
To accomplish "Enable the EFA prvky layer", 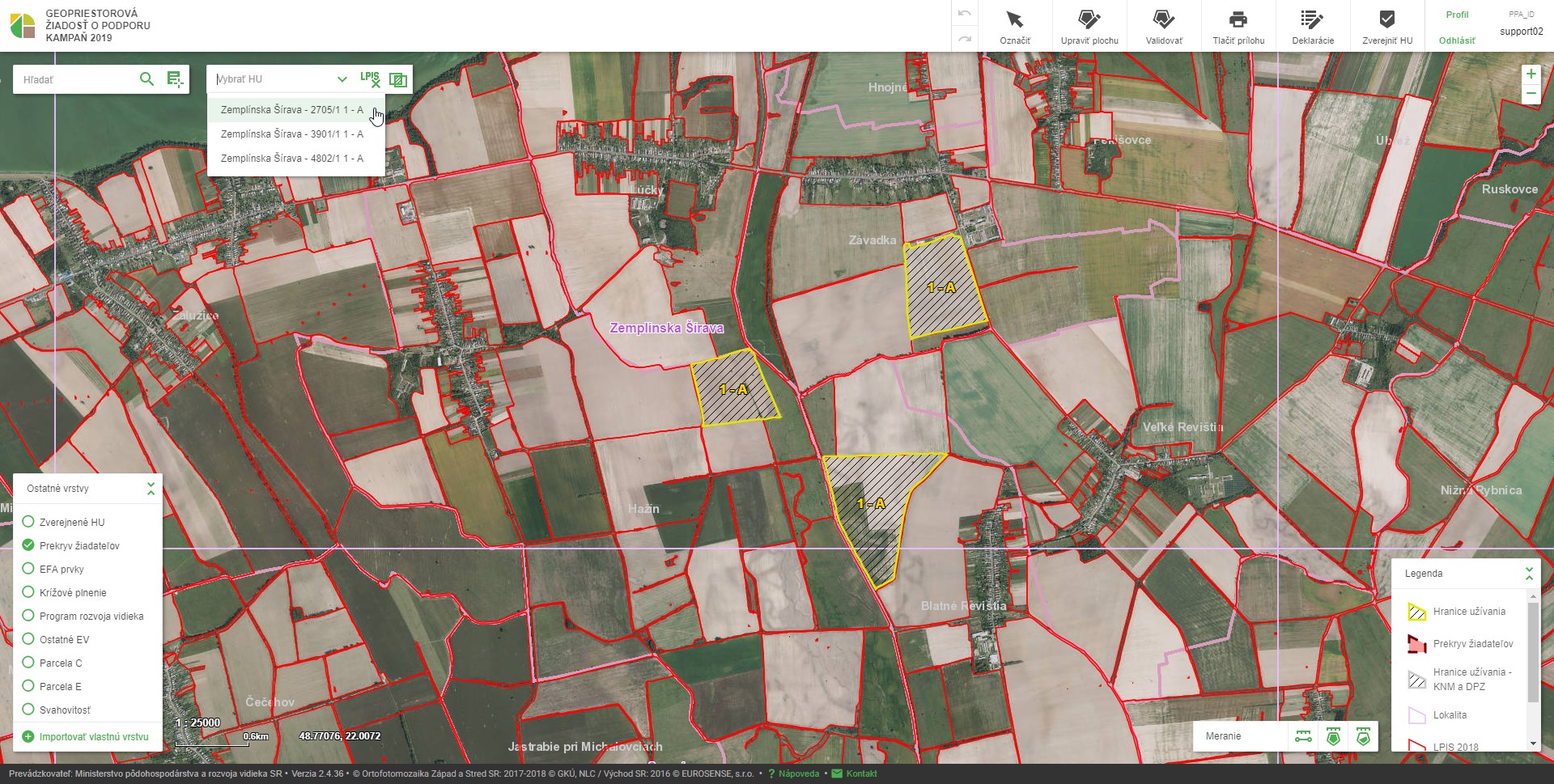I will (28, 569).
